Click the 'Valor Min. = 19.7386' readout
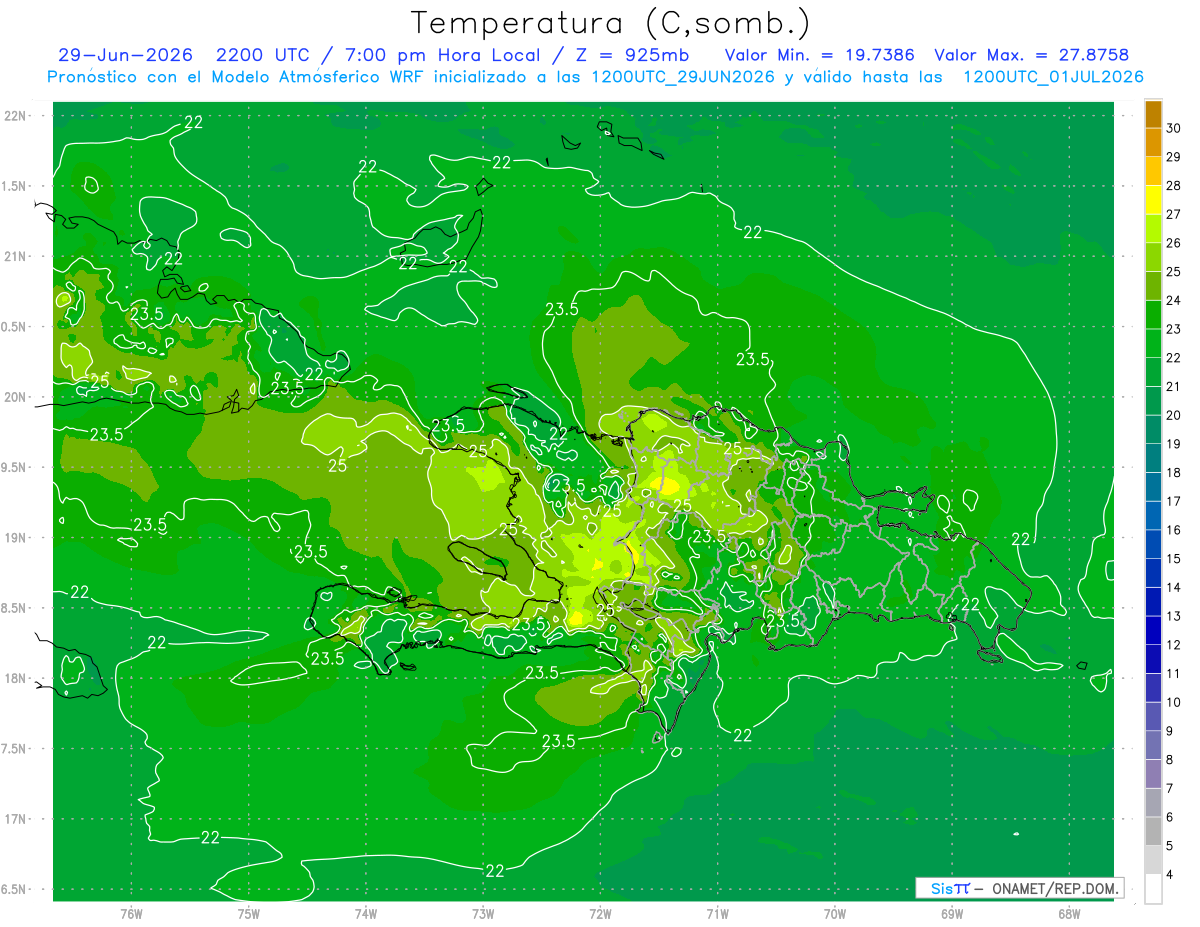This screenshot has width=1200, height=927. [x=819, y=55]
